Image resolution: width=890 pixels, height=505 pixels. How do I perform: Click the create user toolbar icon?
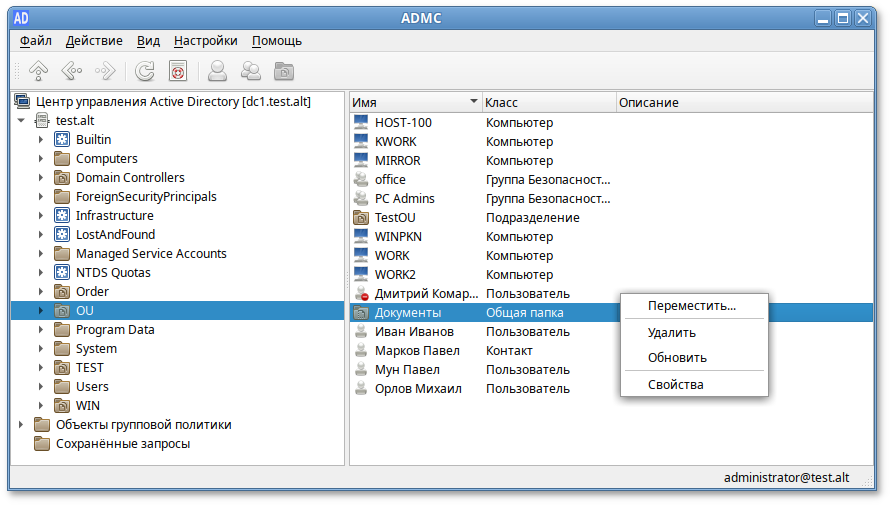click(x=217, y=71)
